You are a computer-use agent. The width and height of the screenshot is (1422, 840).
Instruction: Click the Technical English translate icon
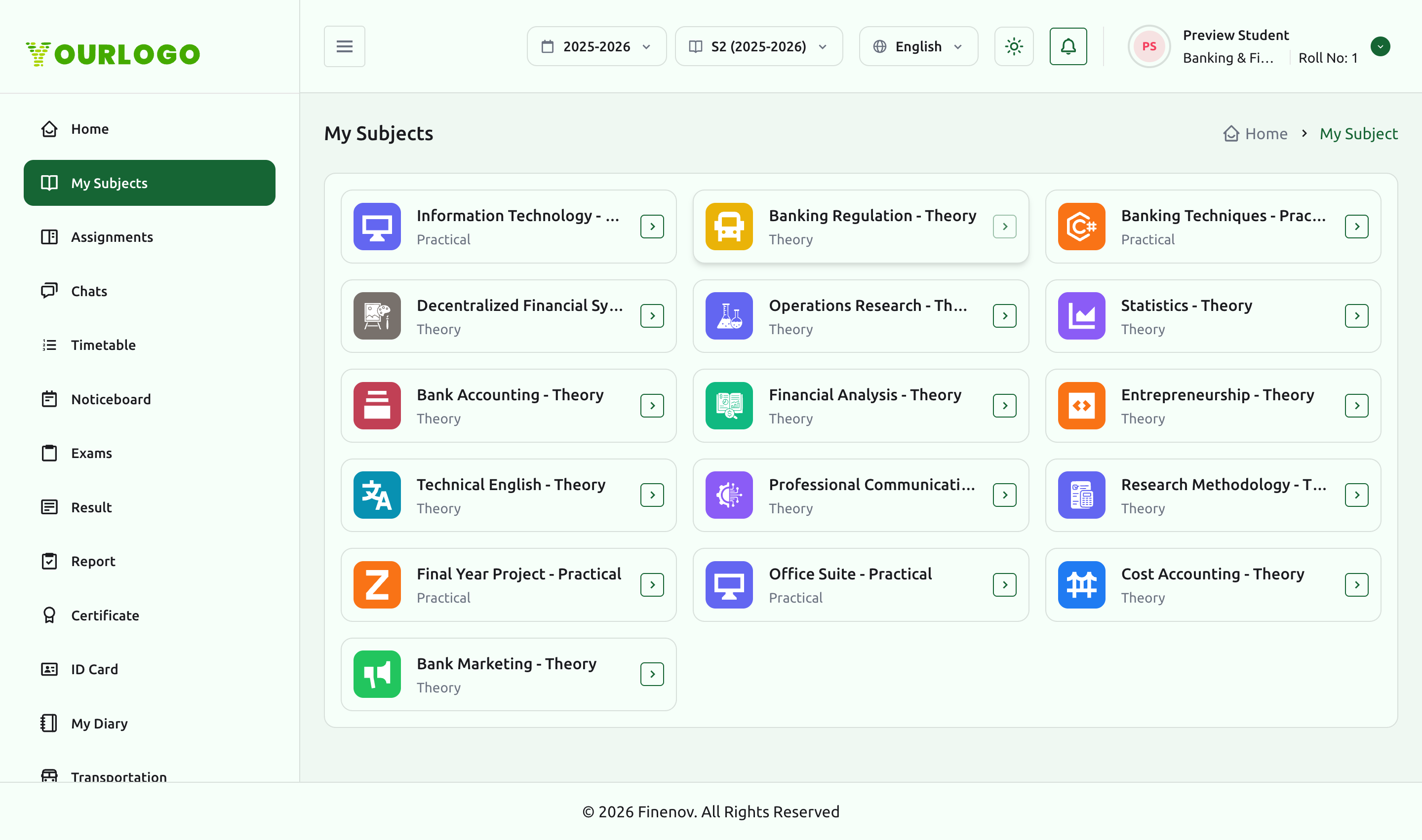(x=377, y=495)
